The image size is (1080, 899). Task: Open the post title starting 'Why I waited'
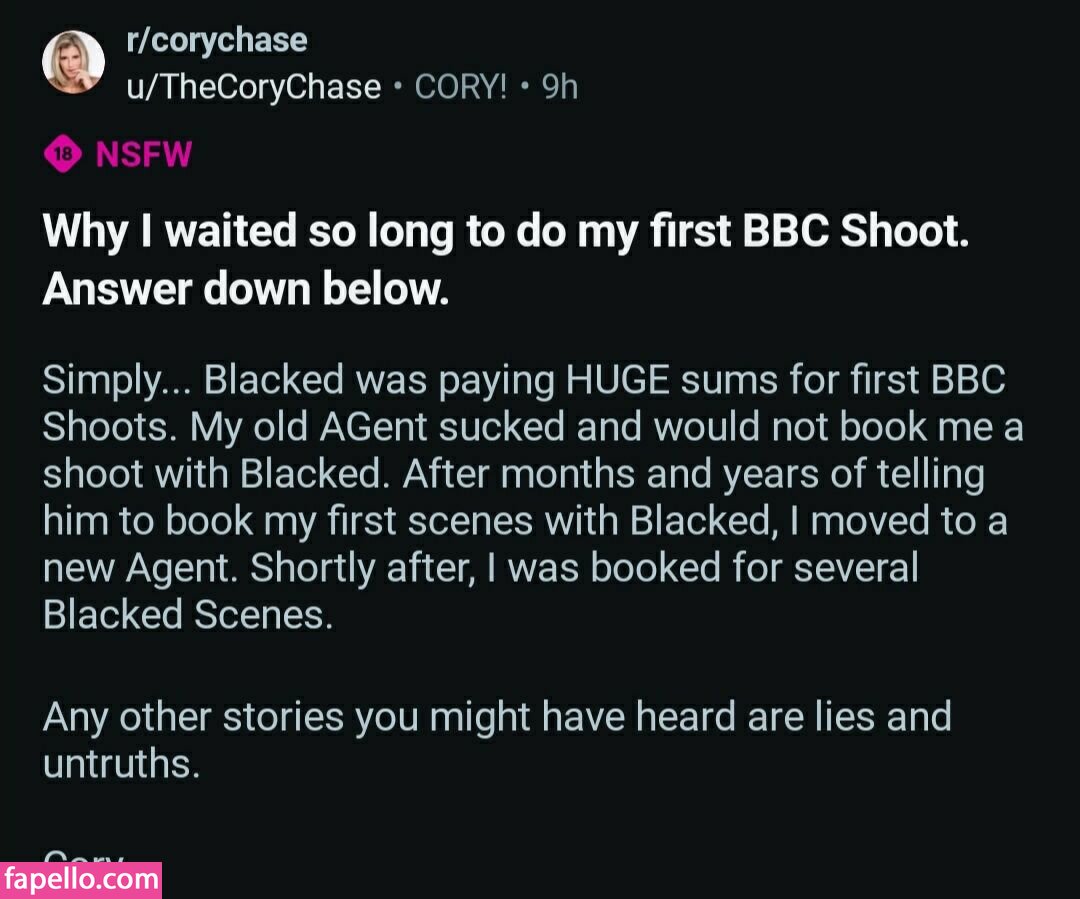coord(506,232)
